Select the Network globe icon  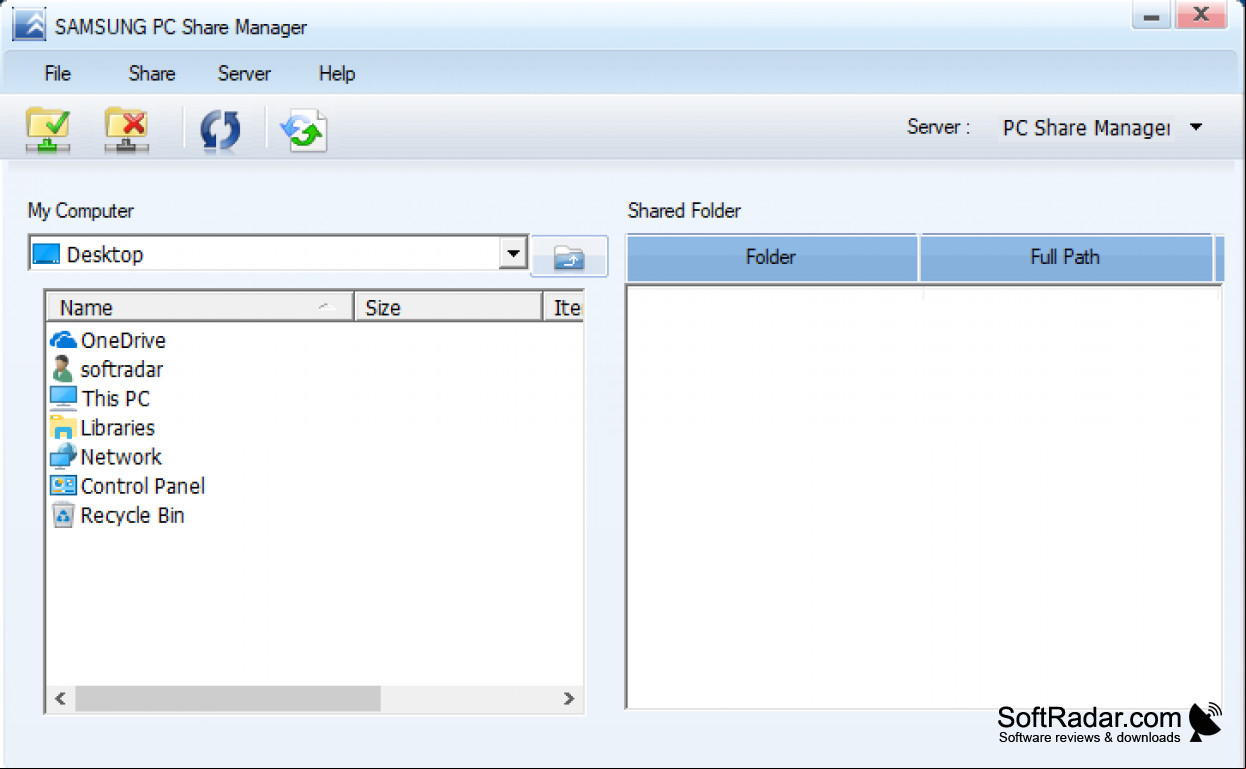pyautogui.click(x=63, y=456)
